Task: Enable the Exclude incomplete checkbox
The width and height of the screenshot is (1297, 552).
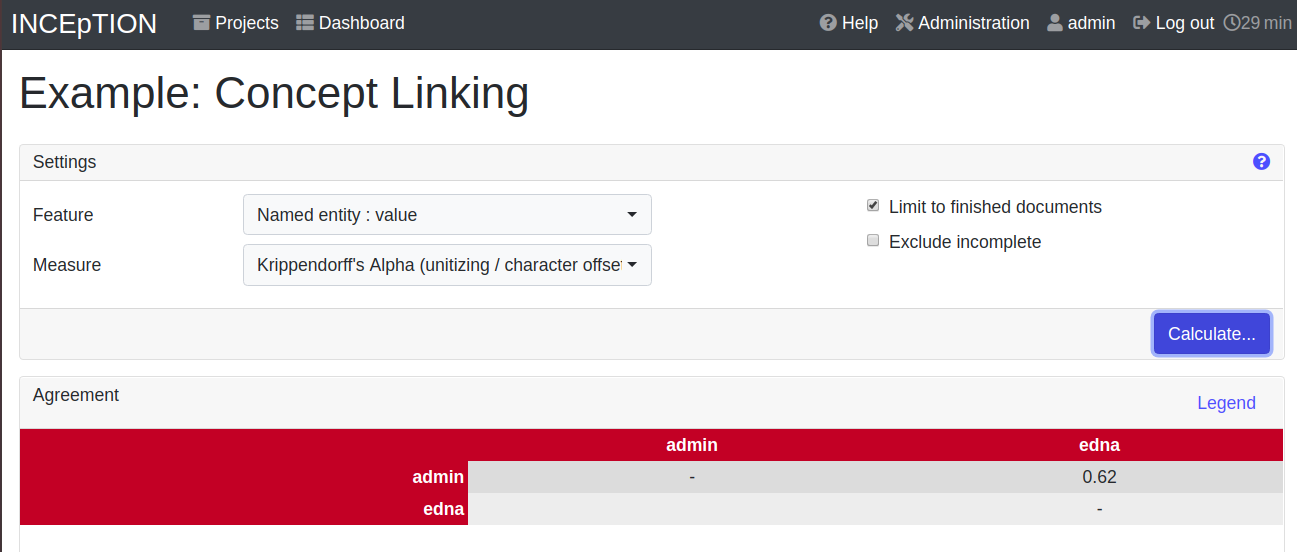Action: click(873, 241)
